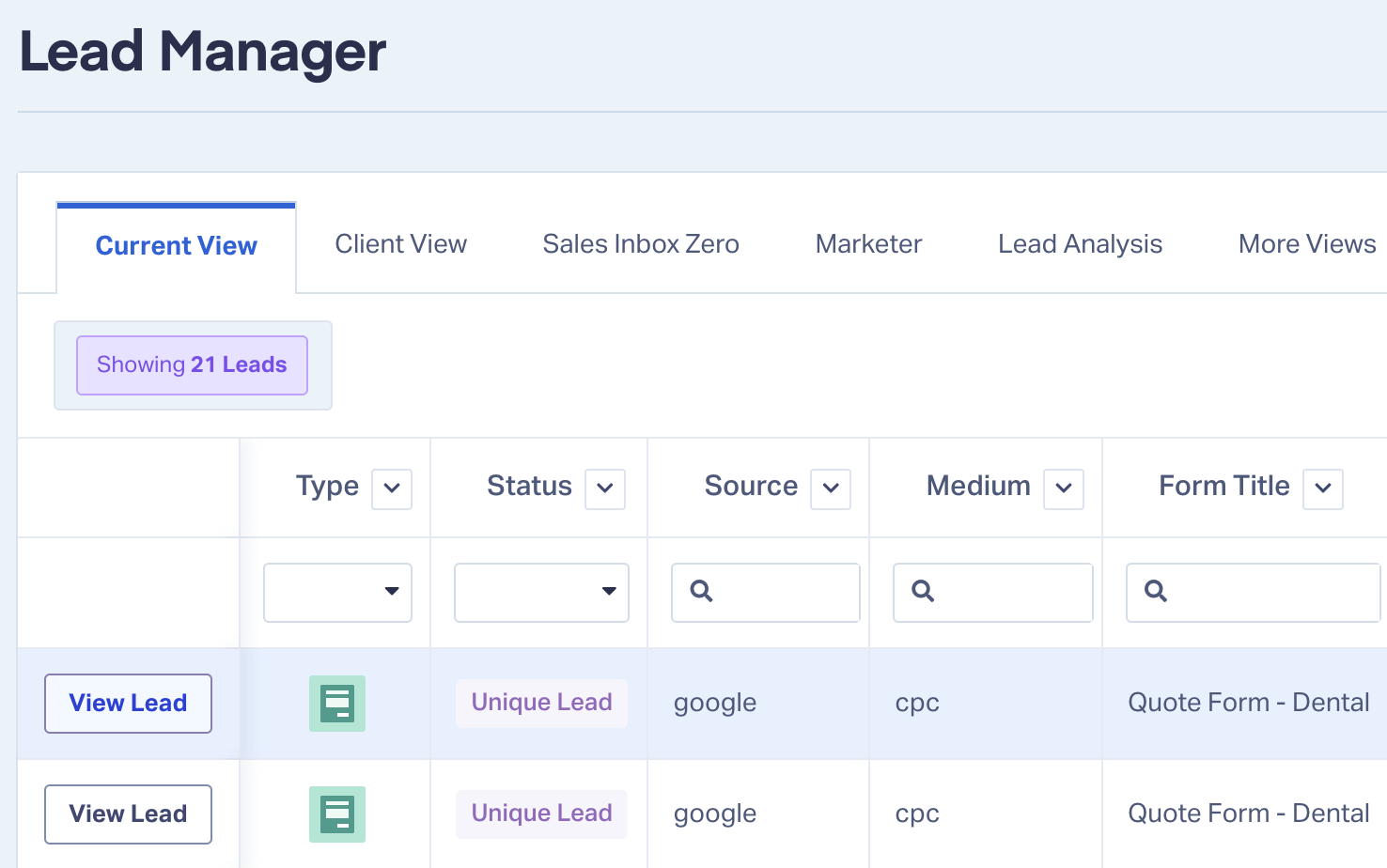Click the search icon in Source filter

click(x=701, y=591)
